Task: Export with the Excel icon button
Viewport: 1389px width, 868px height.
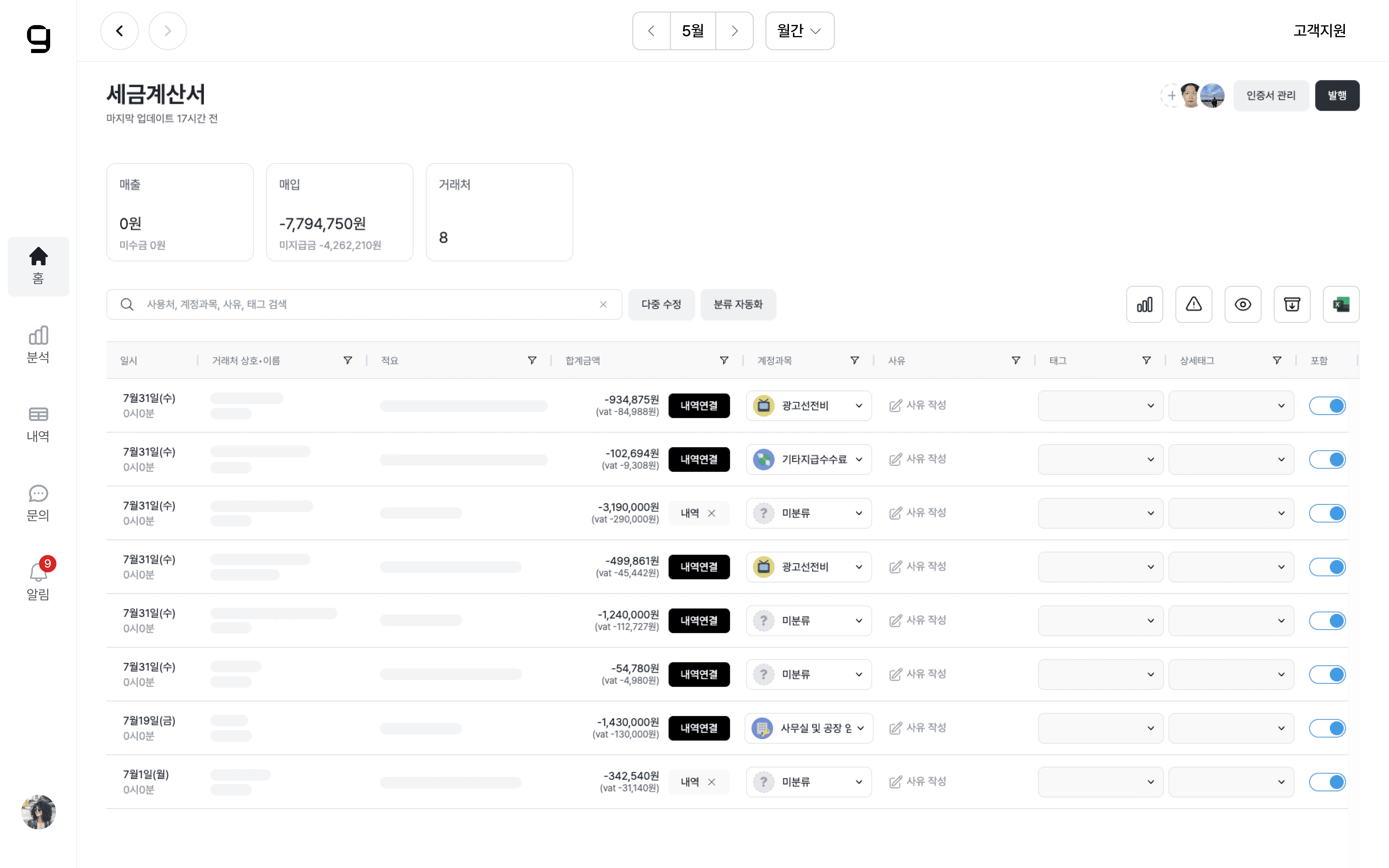Action: (x=1341, y=304)
